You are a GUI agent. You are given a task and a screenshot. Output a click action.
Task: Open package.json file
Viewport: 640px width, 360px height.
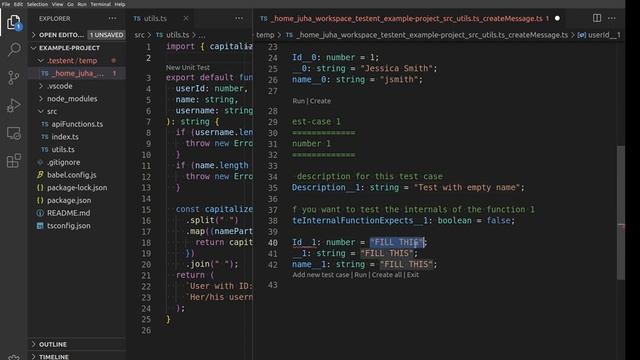69,200
